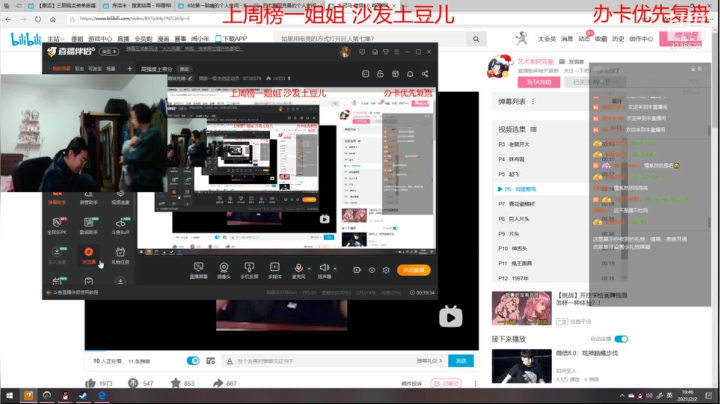This screenshot has width=720, height=404.
Task: Open 历史 in bilibili header
Action: 618,39
